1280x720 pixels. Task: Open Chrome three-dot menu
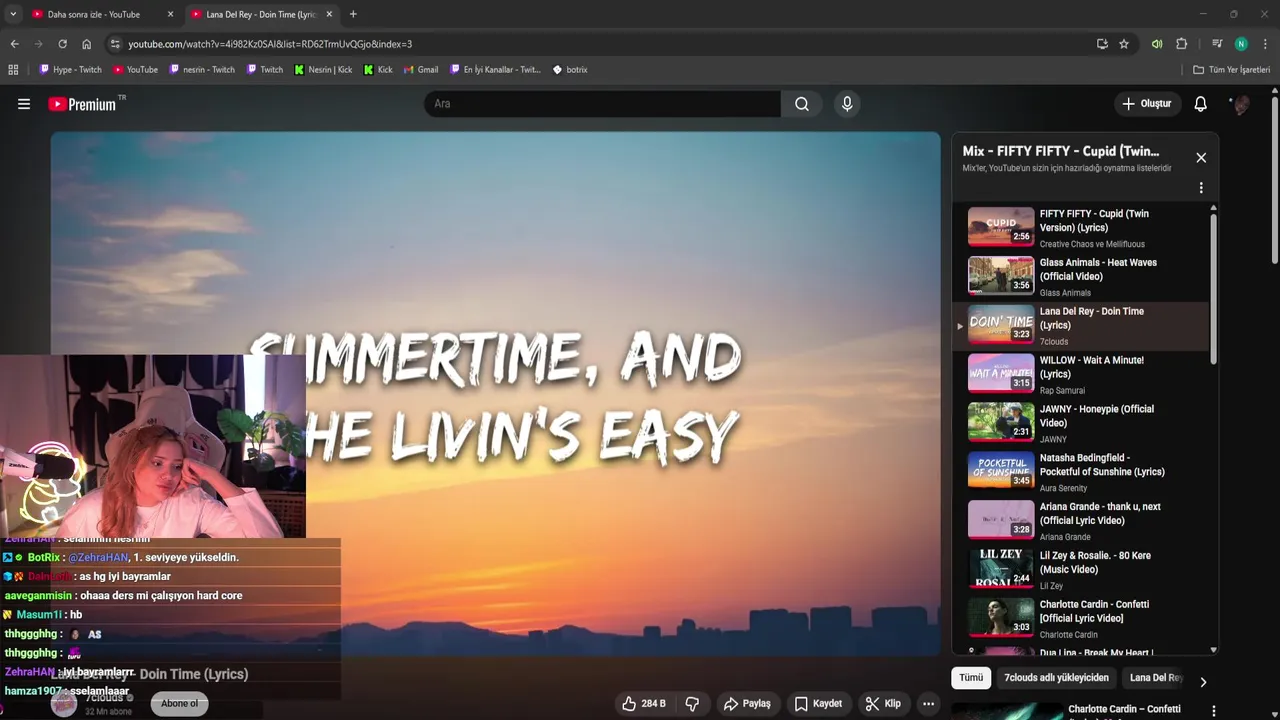pos(1265,44)
